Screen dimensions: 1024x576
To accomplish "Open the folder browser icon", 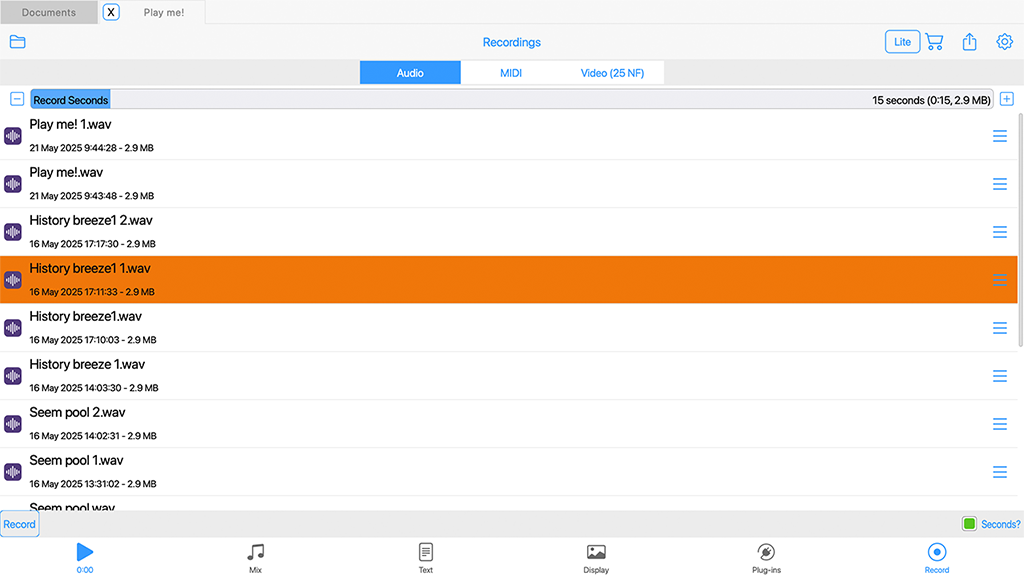I will pyautogui.click(x=17, y=42).
